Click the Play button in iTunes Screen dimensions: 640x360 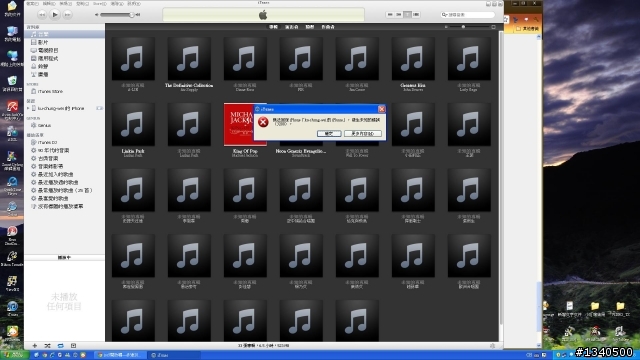pyautogui.click(x=55, y=15)
